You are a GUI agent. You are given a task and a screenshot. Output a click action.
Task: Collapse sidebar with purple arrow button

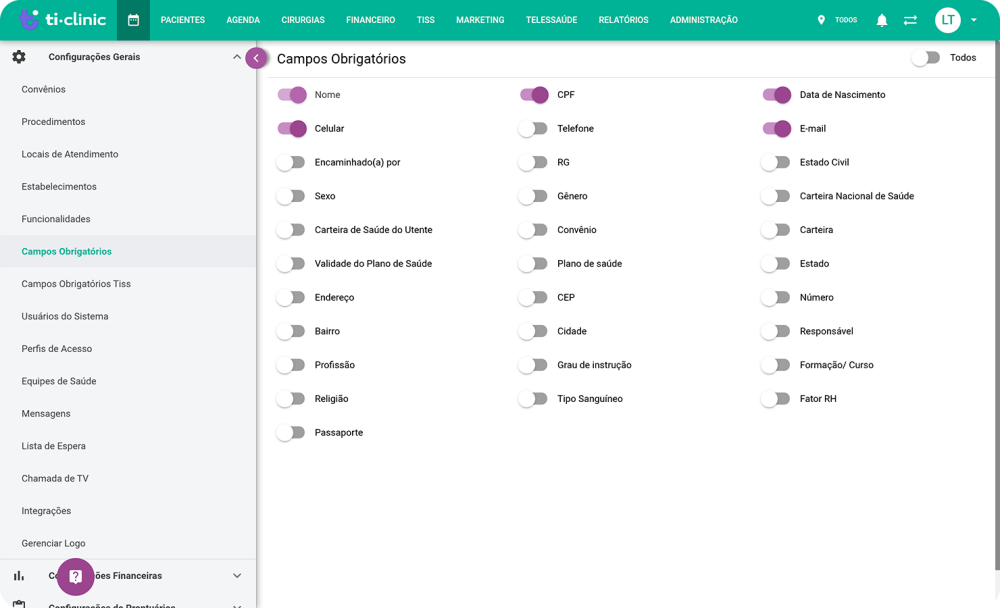pos(256,58)
